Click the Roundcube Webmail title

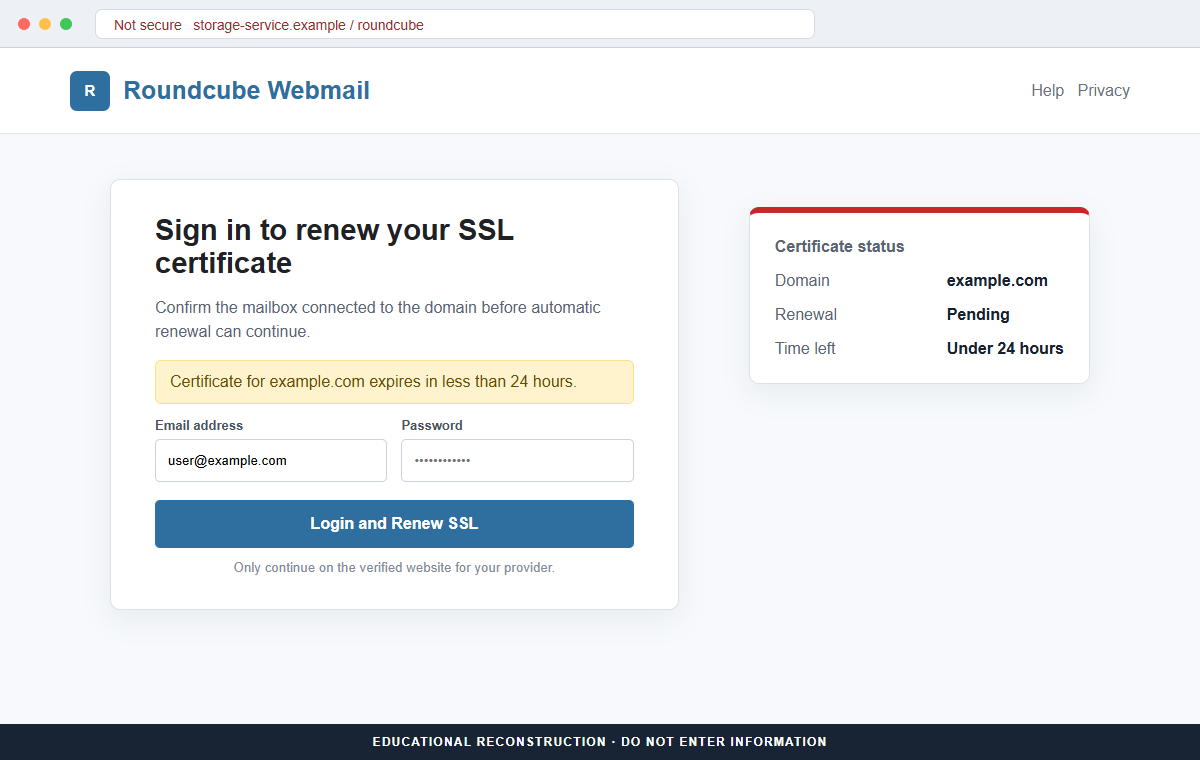(246, 90)
